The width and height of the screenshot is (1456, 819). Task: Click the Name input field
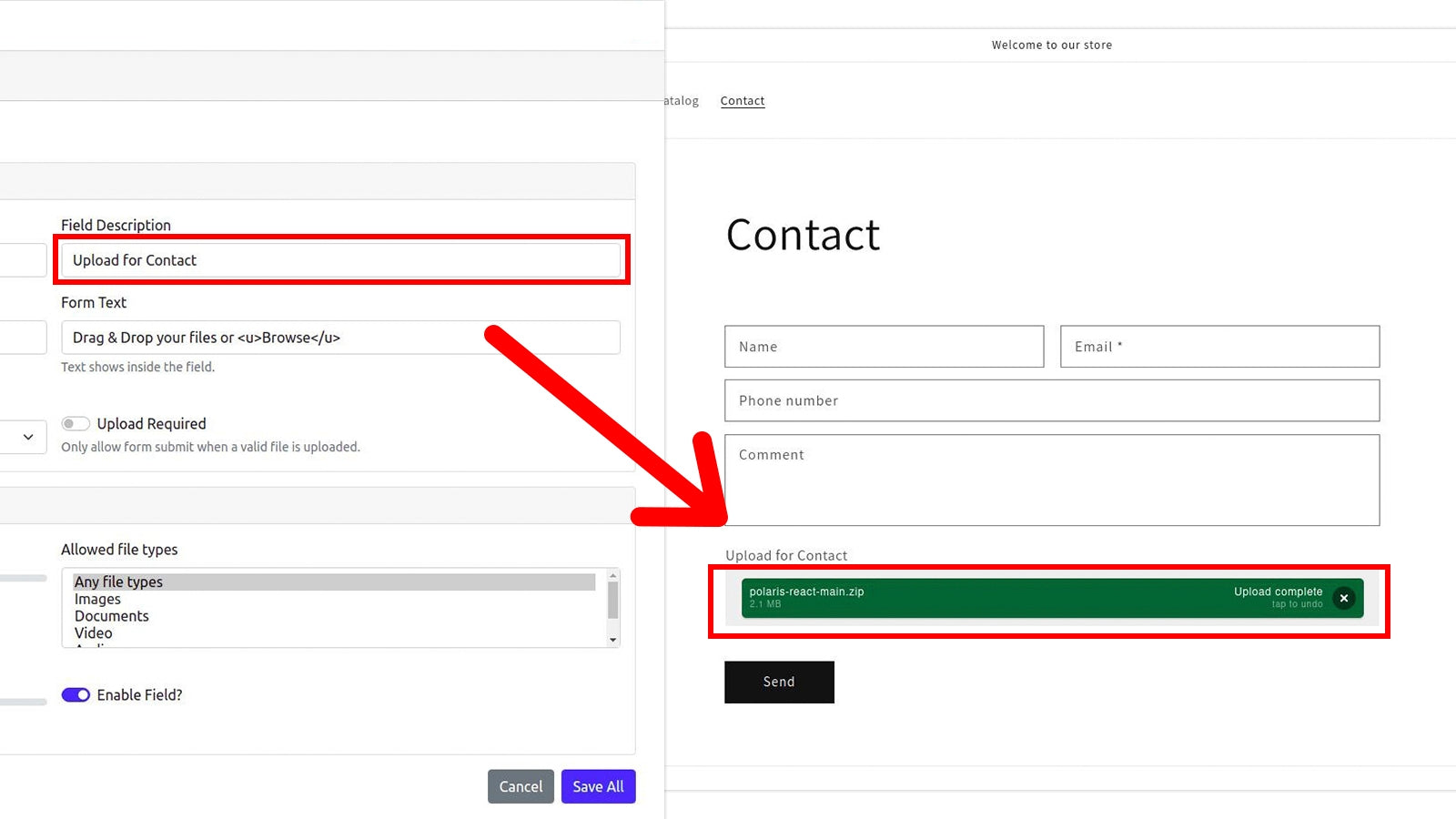(x=883, y=346)
